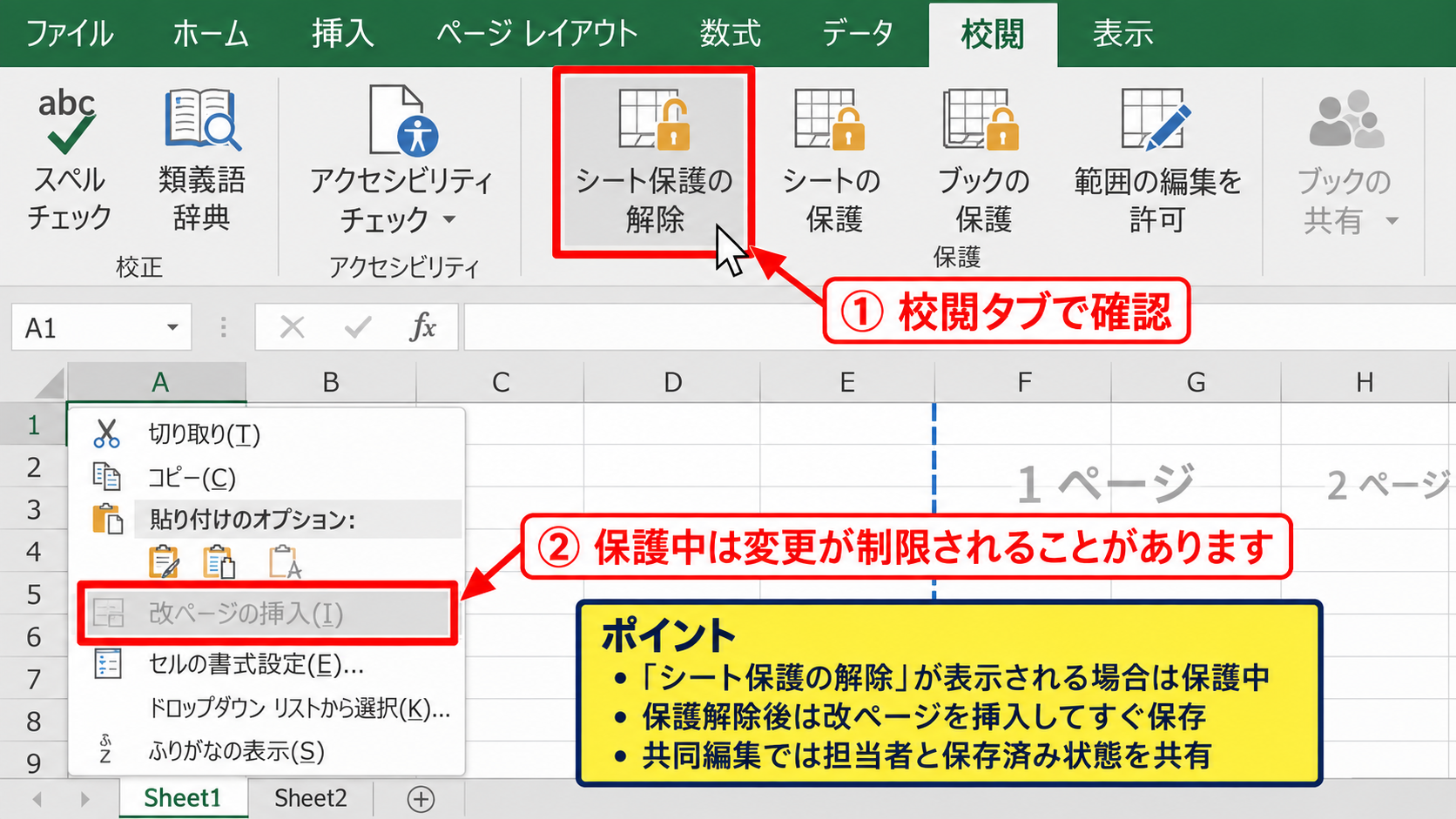
Task: Choose the first paste option icon
Action: tap(164, 562)
